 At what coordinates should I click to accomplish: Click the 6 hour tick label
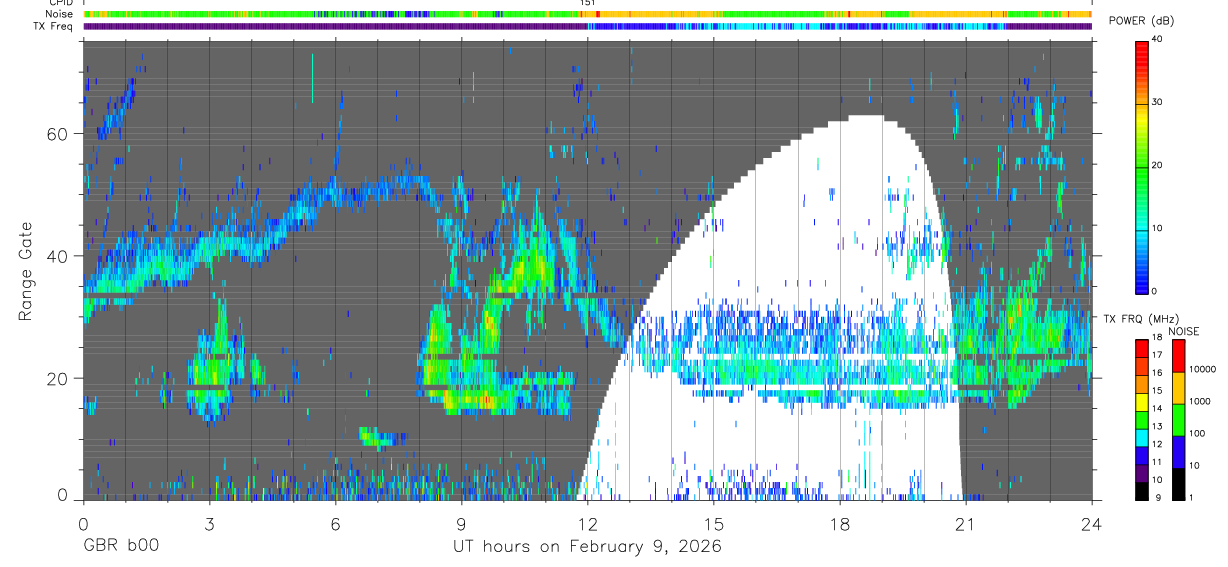[335, 523]
